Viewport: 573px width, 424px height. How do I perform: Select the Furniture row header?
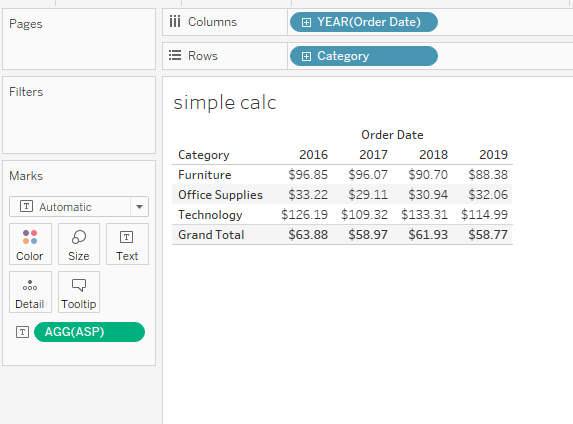[x=205, y=175]
